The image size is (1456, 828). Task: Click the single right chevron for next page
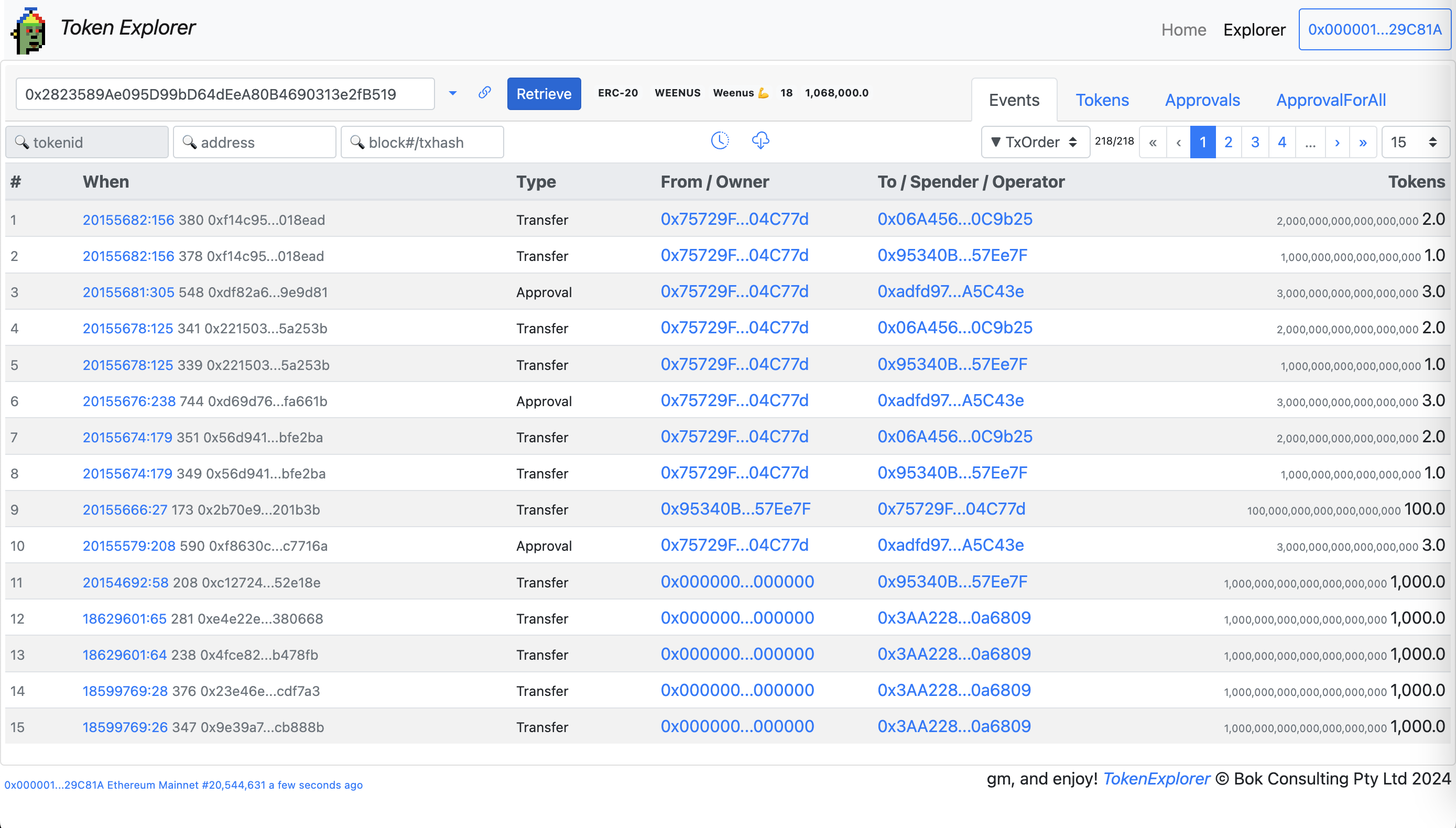[1337, 142]
